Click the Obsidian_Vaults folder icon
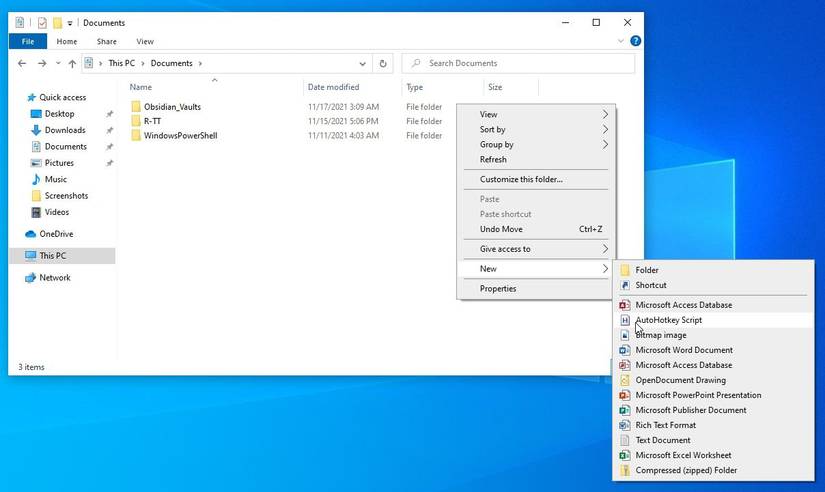The width and height of the screenshot is (825, 492). click(136, 107)
